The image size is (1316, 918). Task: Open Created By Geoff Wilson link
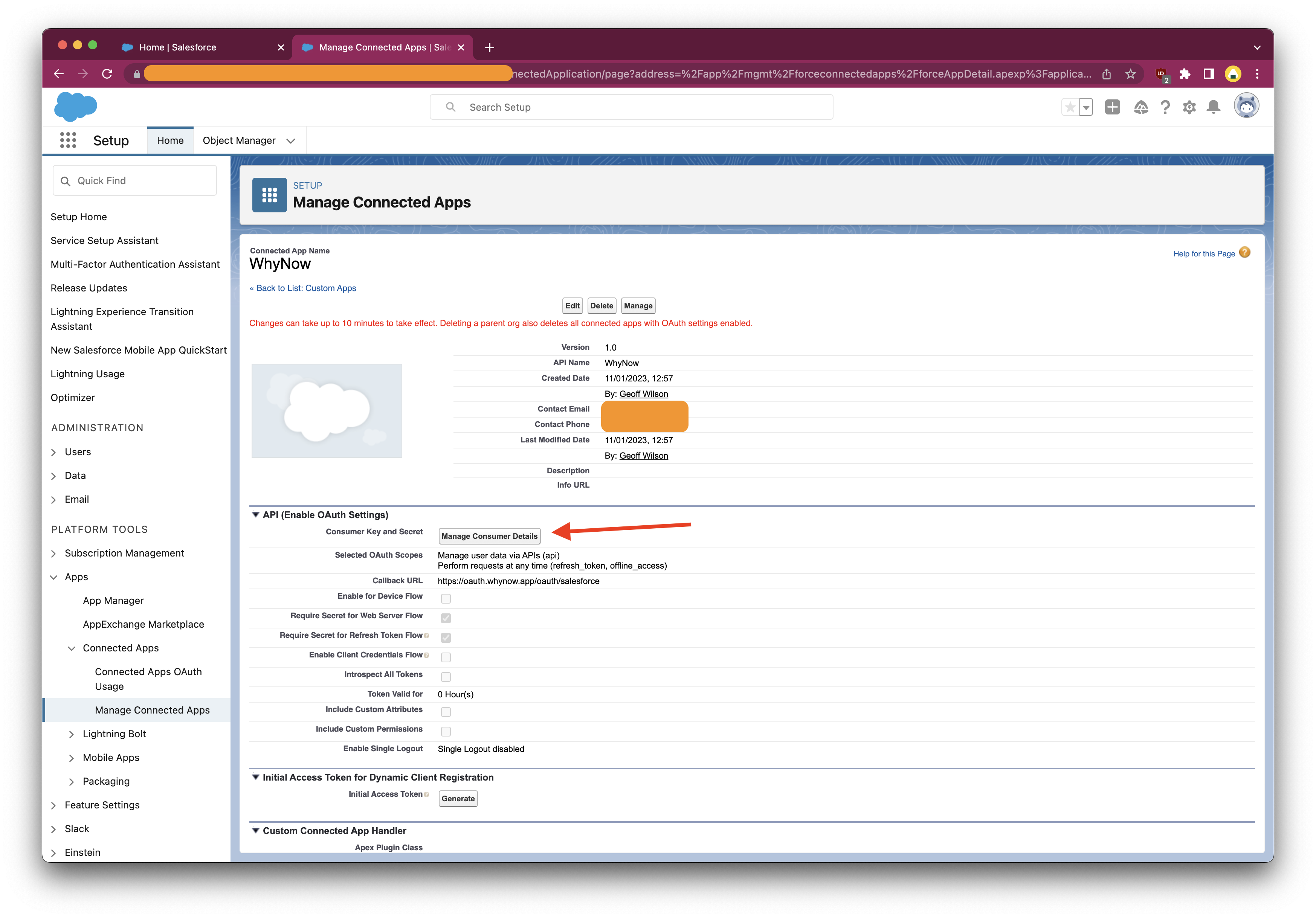(644, 394)
